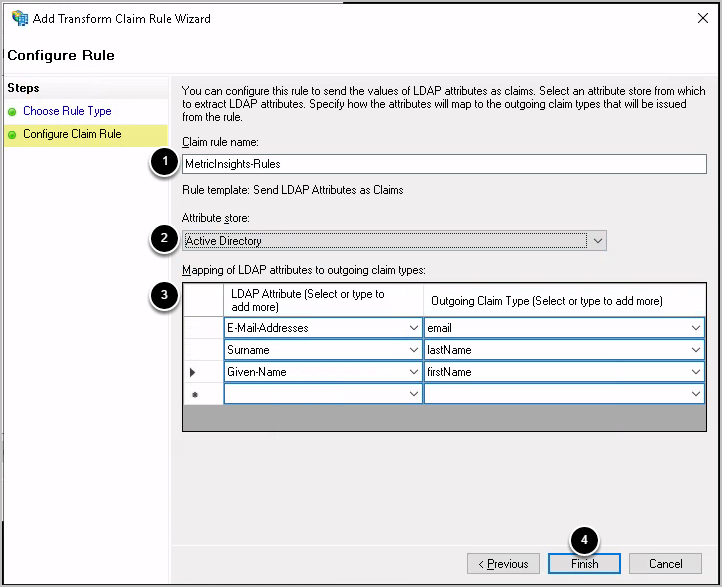Click the empty LDAP Attribute cell in new row
Screen dimensions: 722x587
pyautogui.click(x=315, y=394)
